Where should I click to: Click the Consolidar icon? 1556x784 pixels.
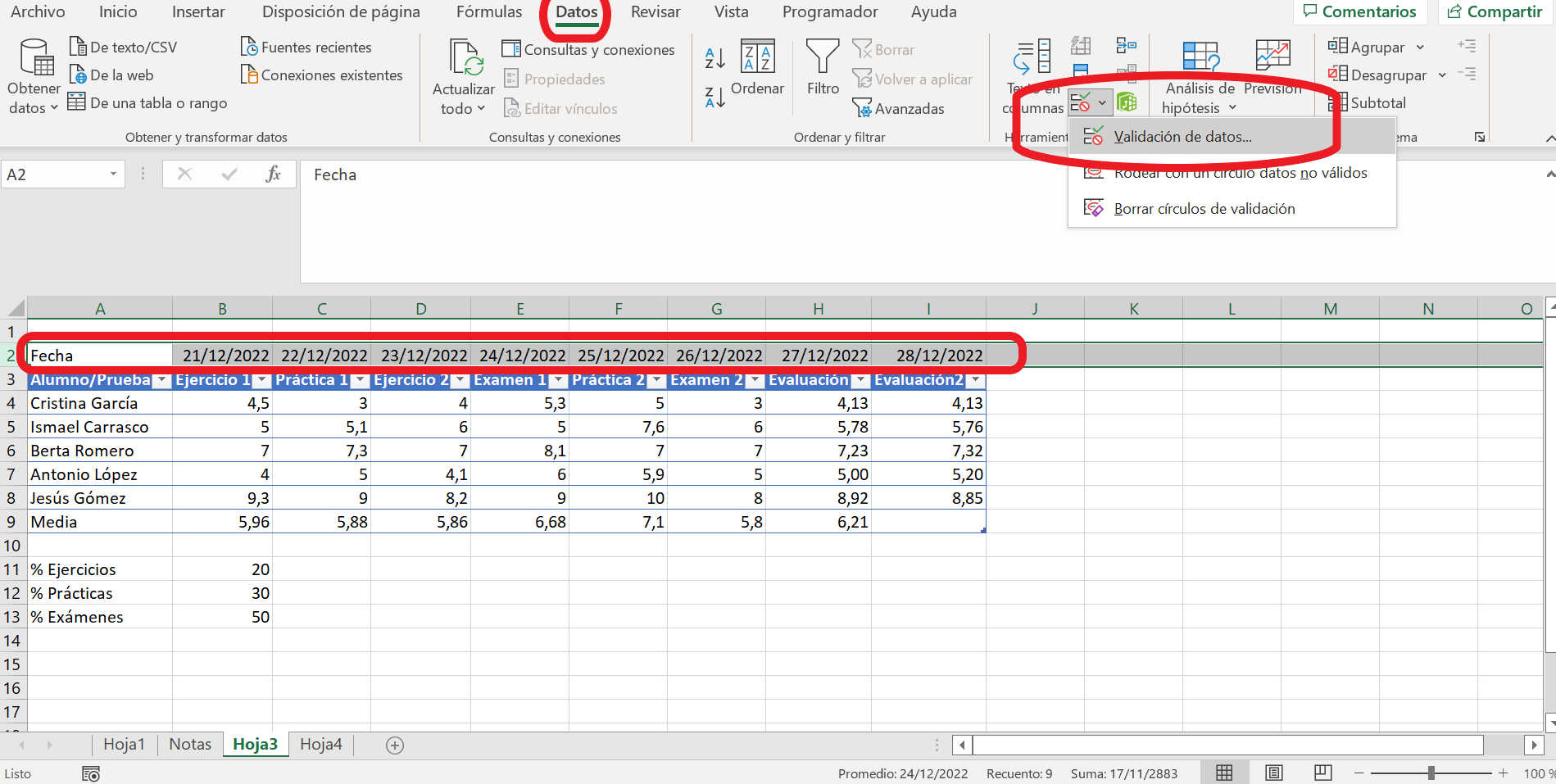click(x=1127, y=46)
